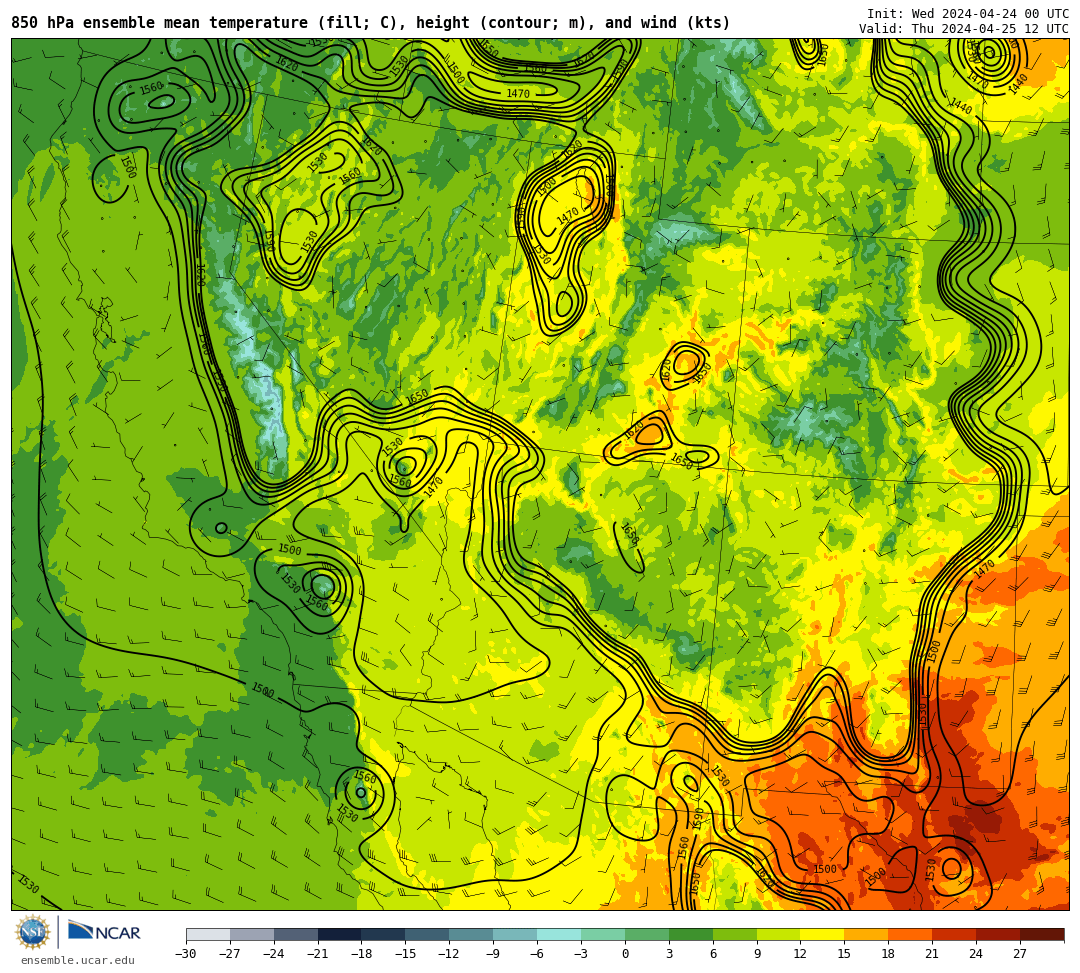Select the 850 hPa ensemble mean temperature title
1080x973 pixels.
371,23
